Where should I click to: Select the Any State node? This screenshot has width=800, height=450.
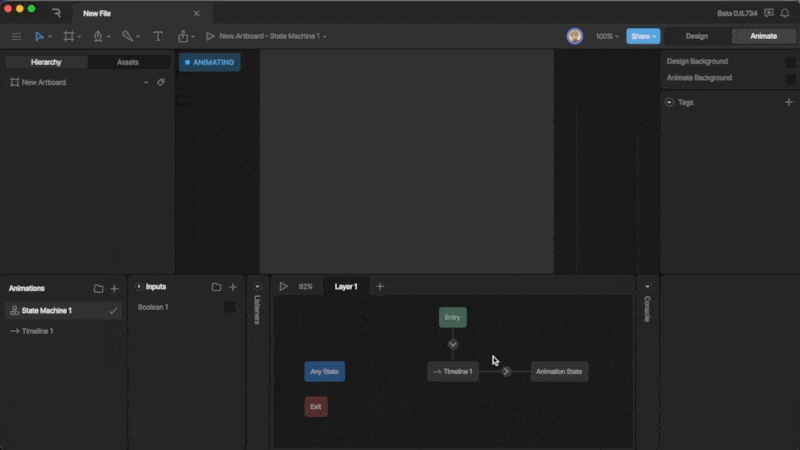point(324,371)
